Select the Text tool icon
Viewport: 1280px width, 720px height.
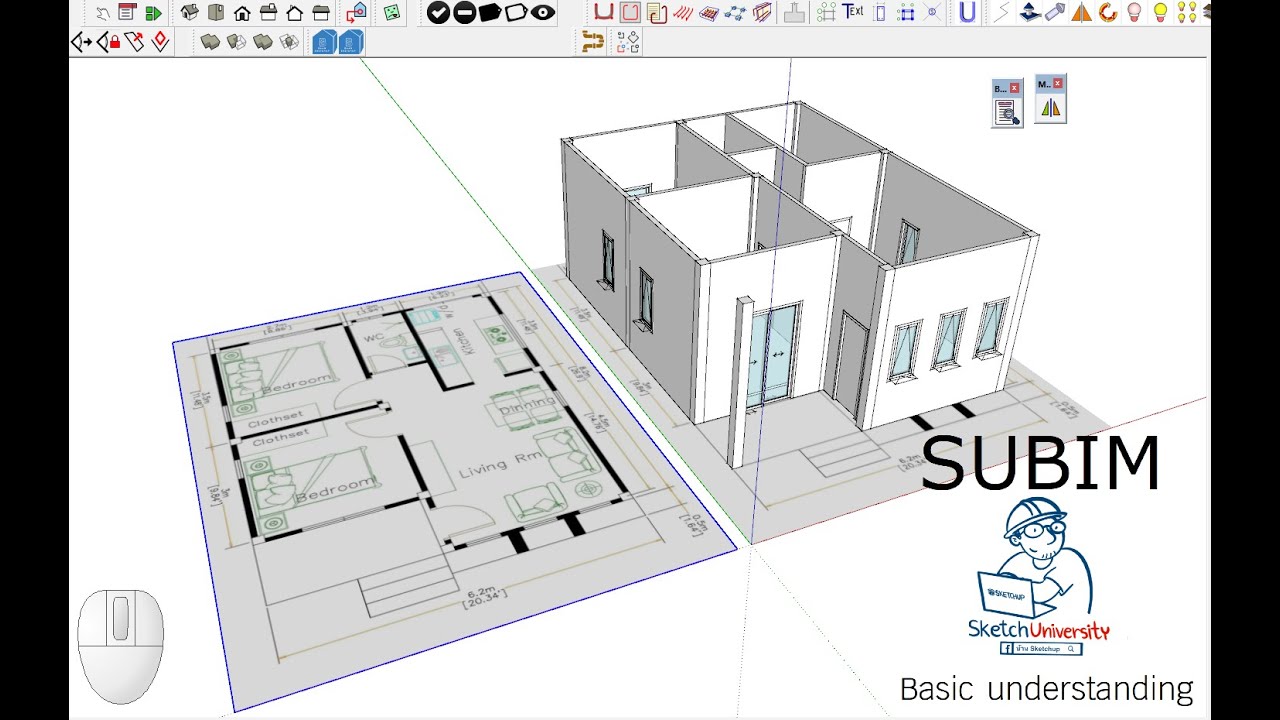click(x=853, y=12)
